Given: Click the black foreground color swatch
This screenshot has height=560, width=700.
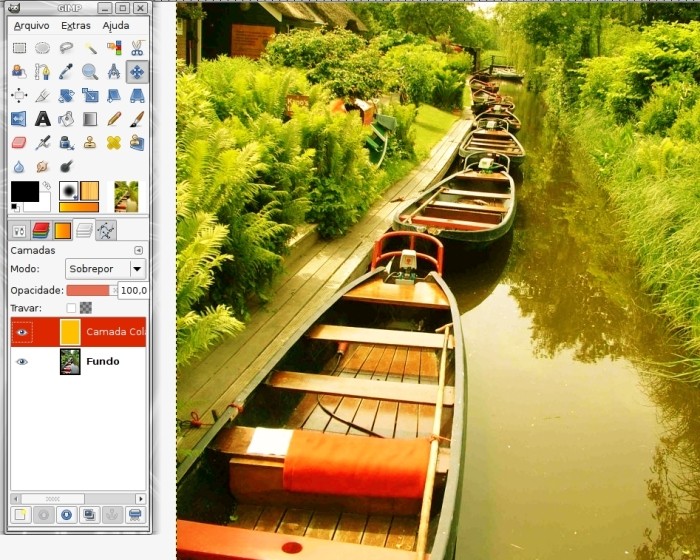Looking at the screenshot, I should tap(25, 192).
